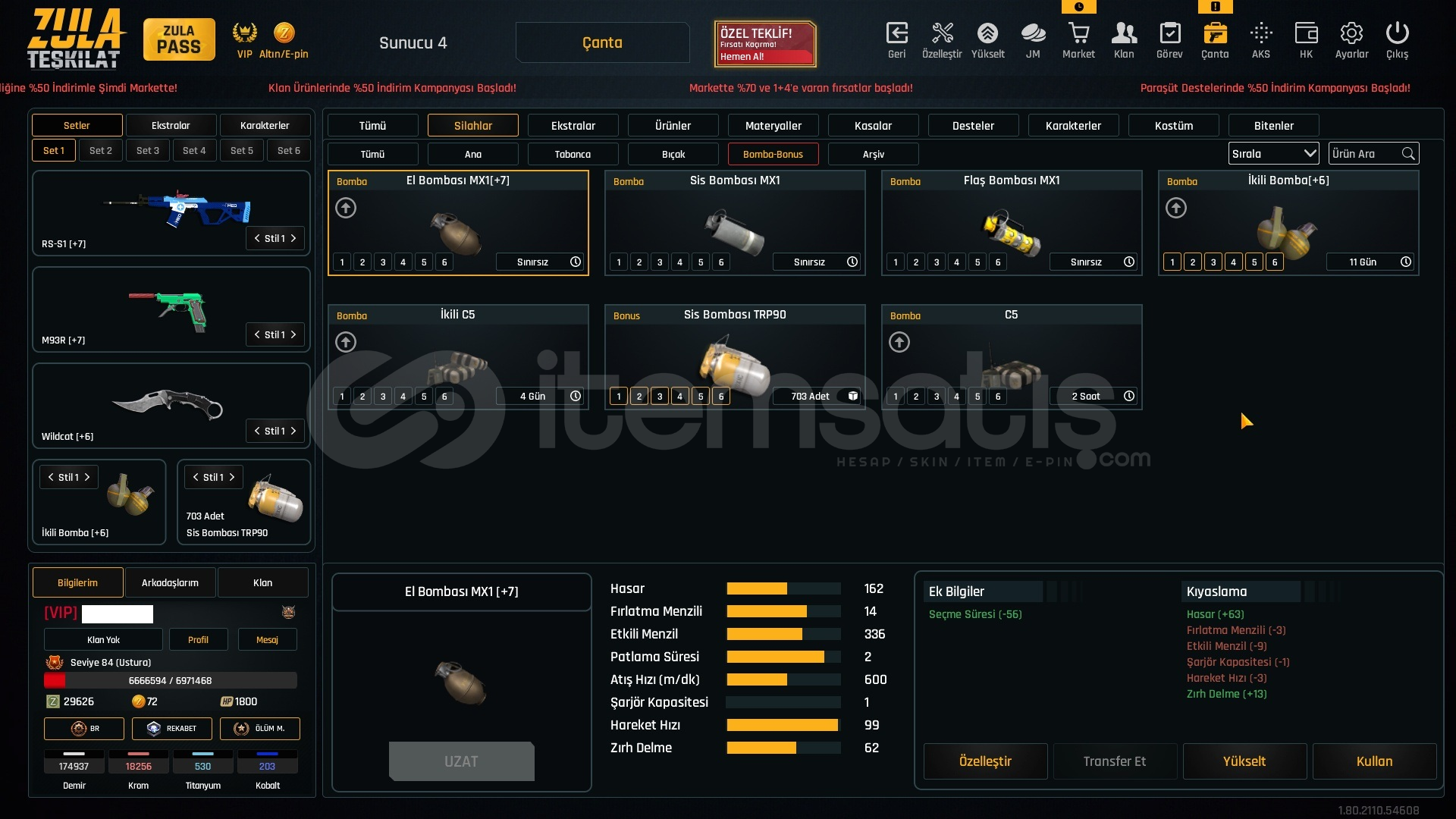Click the Çıkış power icon

pos(1397,34)
